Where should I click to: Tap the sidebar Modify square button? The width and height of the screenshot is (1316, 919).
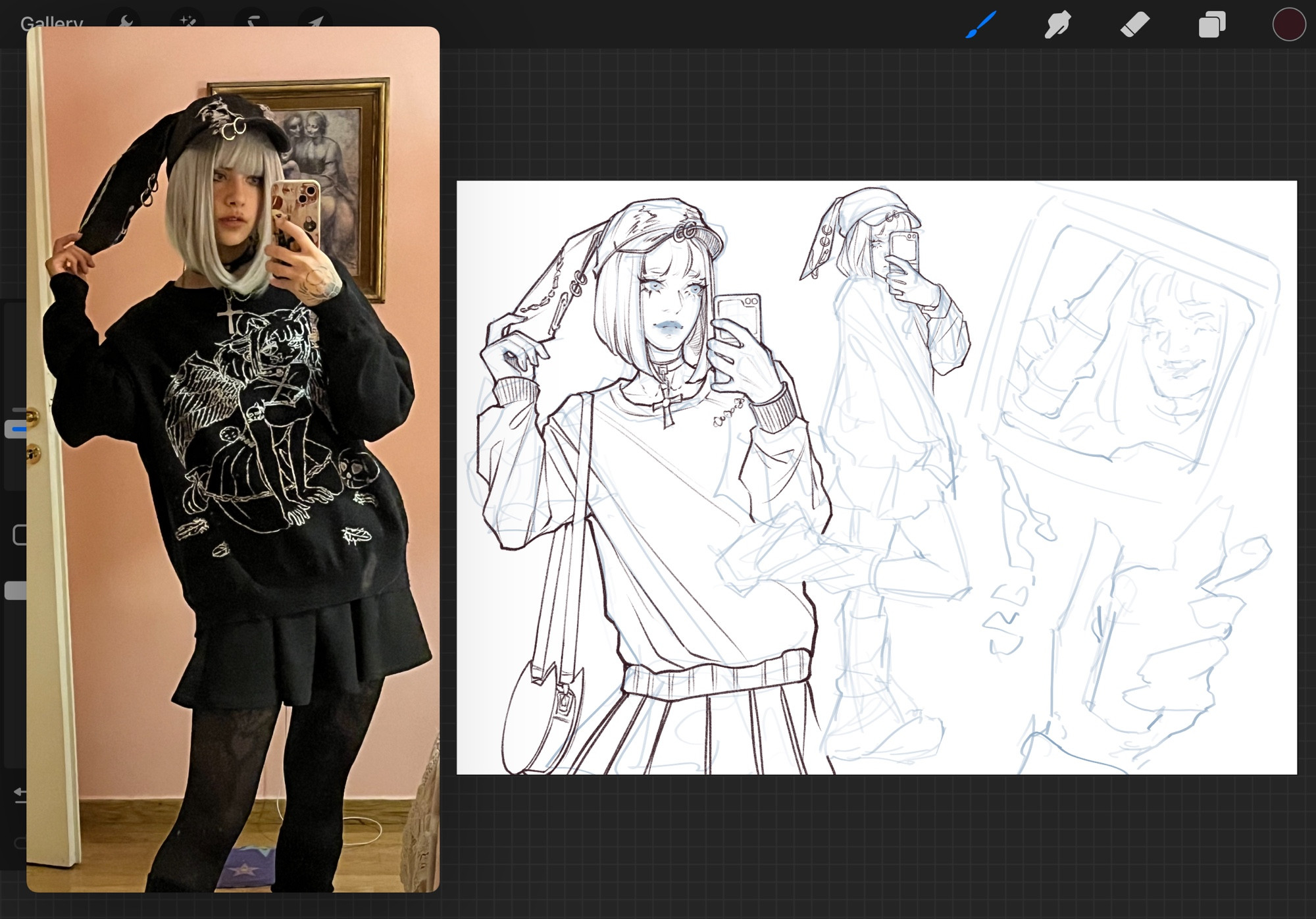click(20, 535)
